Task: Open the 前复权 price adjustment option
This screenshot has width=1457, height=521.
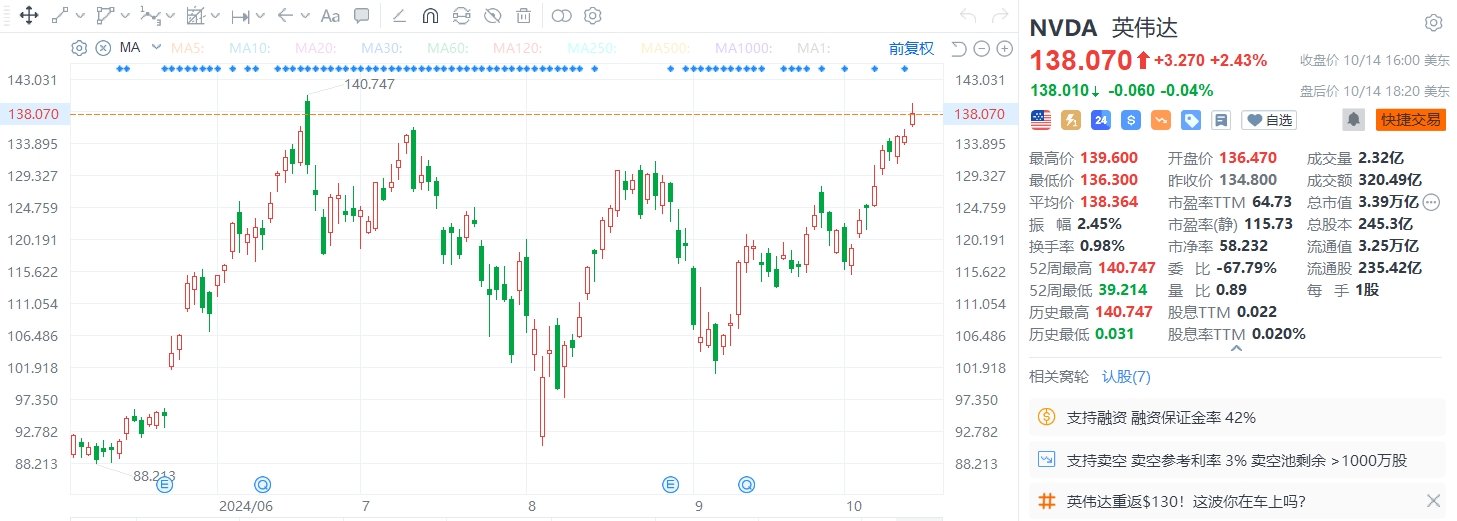Action: point(911,48)
